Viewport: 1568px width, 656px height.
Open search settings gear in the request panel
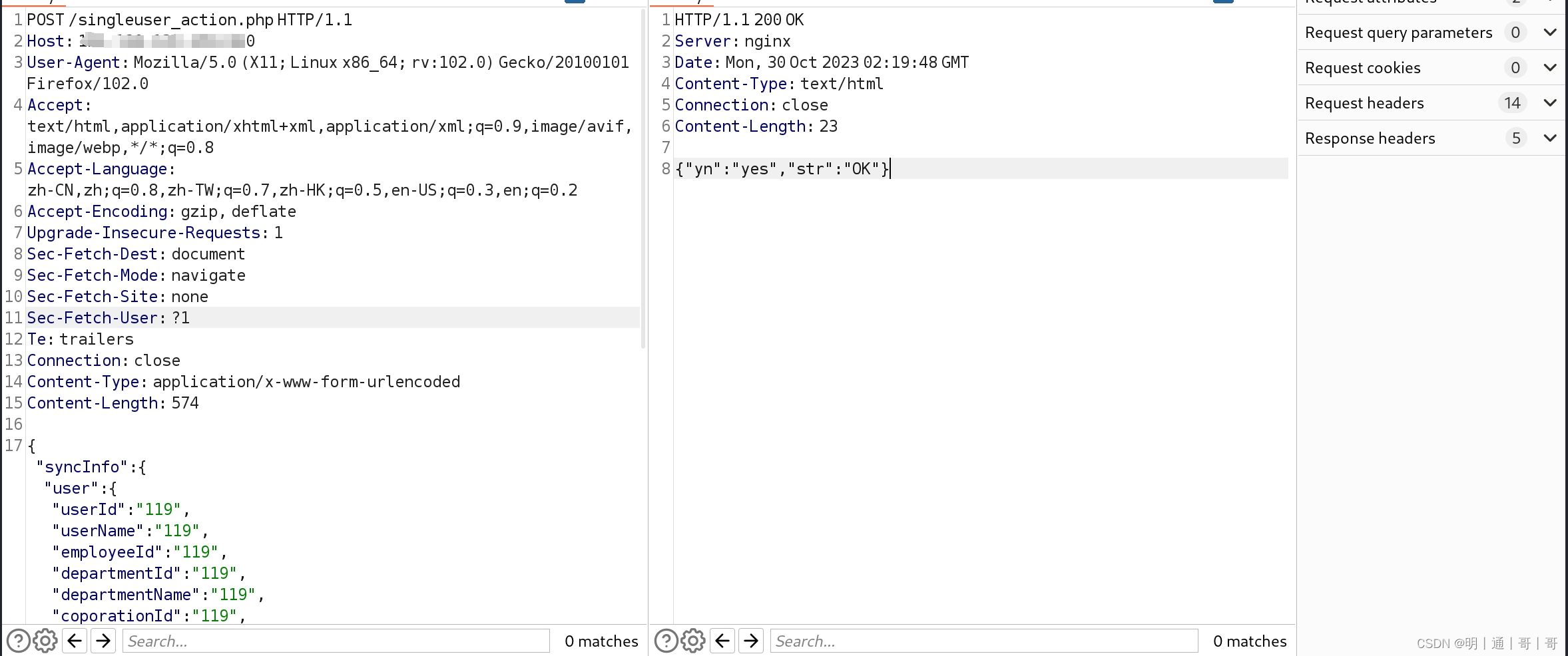pos(45,641)
